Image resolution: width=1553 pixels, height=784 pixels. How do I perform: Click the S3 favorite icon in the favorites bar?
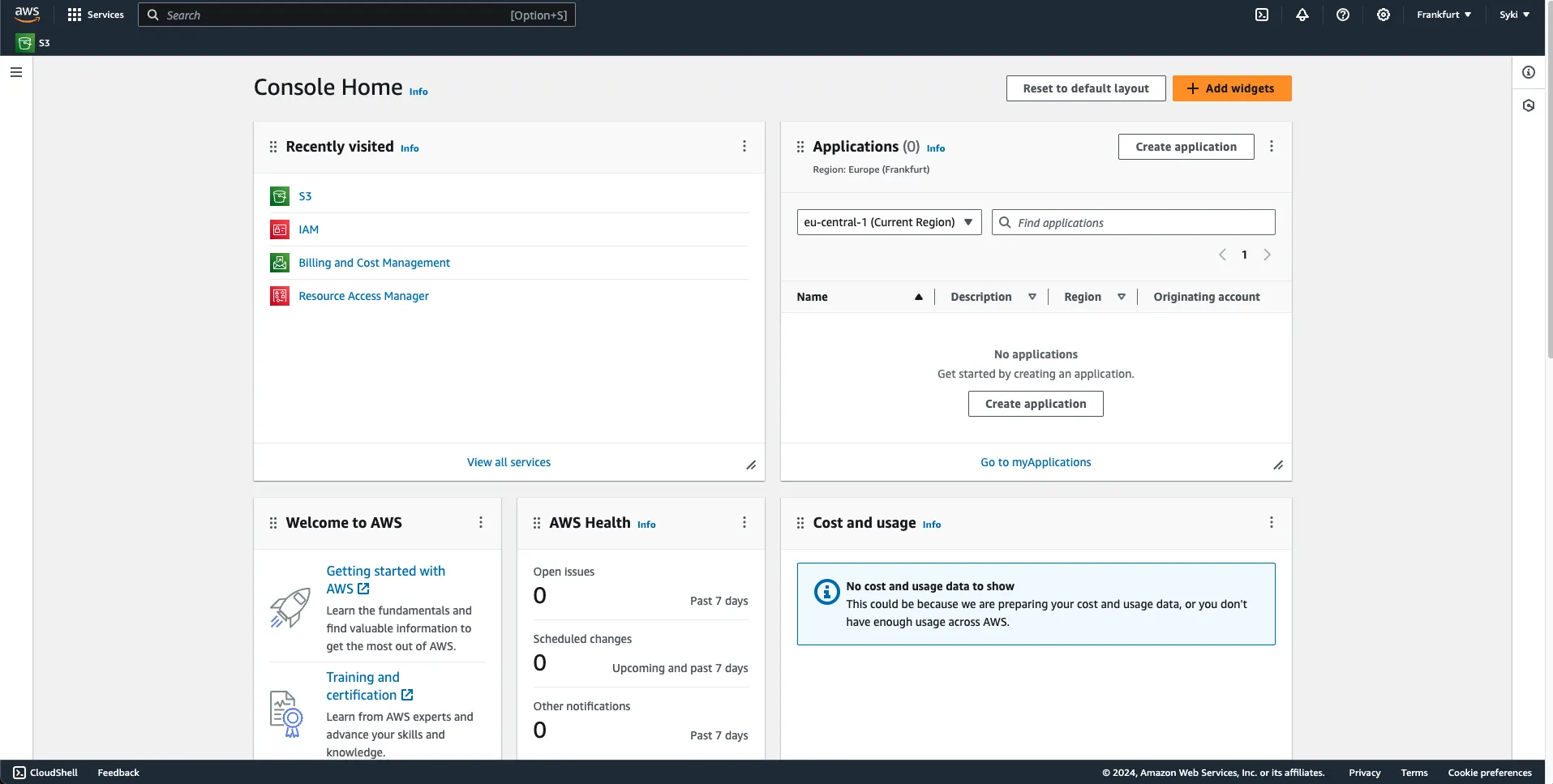[x=25, y=43]
